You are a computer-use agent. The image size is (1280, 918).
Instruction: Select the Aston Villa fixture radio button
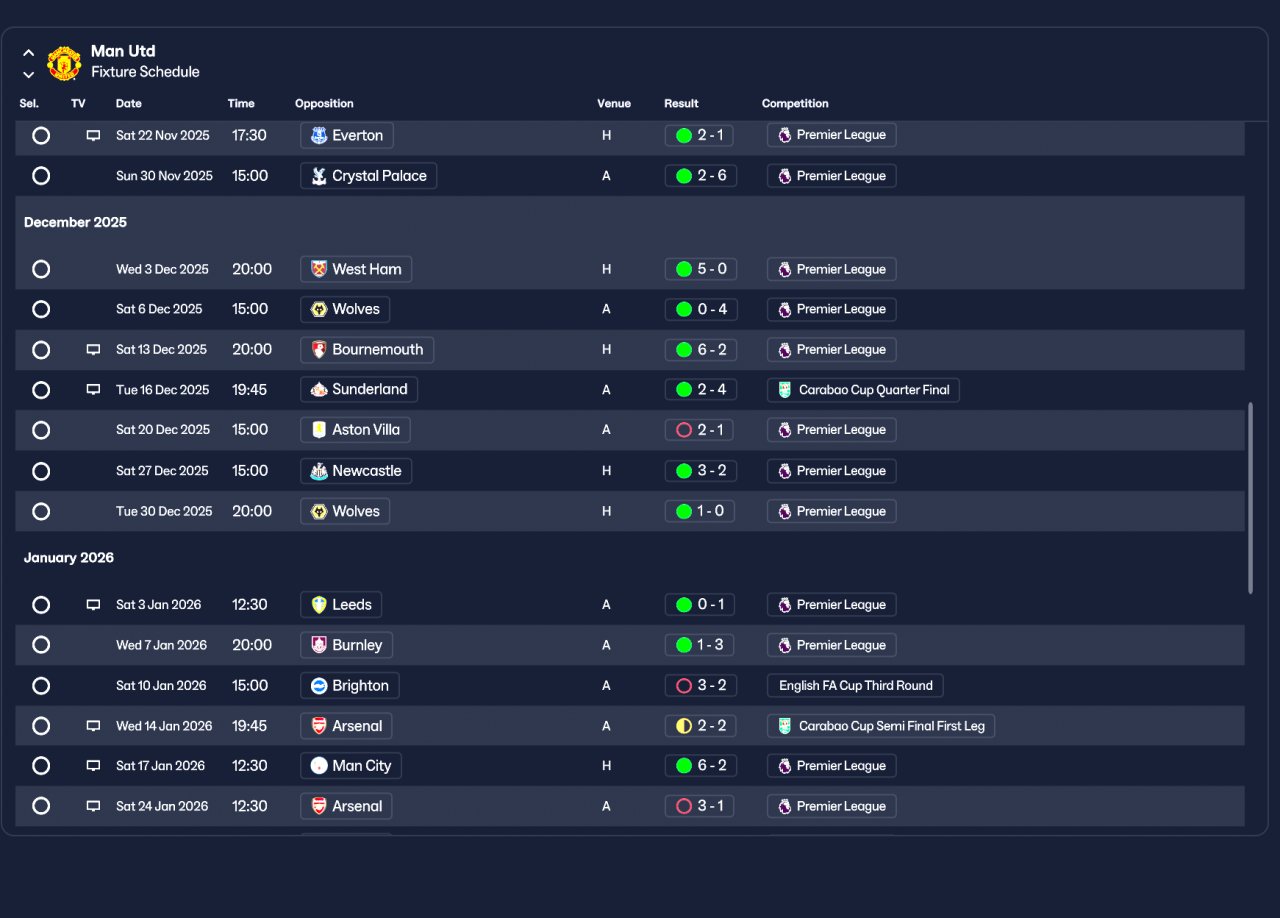41,430
